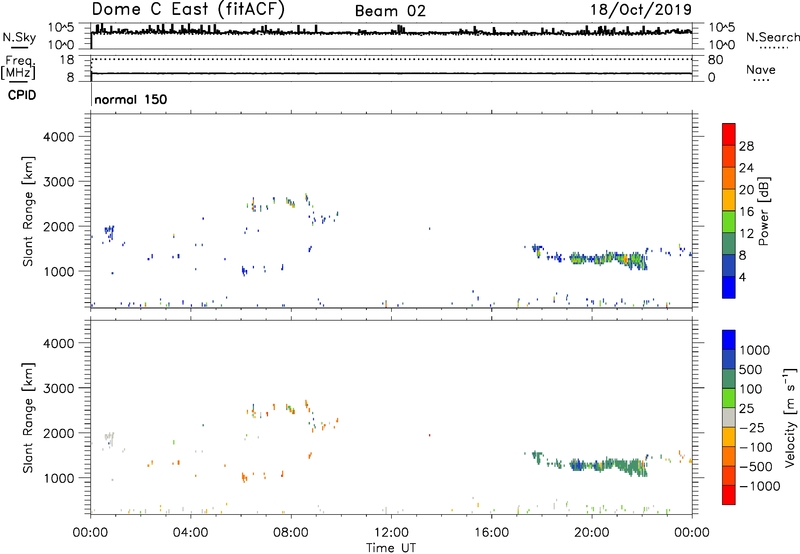Click the Nave axis value '80'
This screenshot has width=800, height=554.
point(715,60)
